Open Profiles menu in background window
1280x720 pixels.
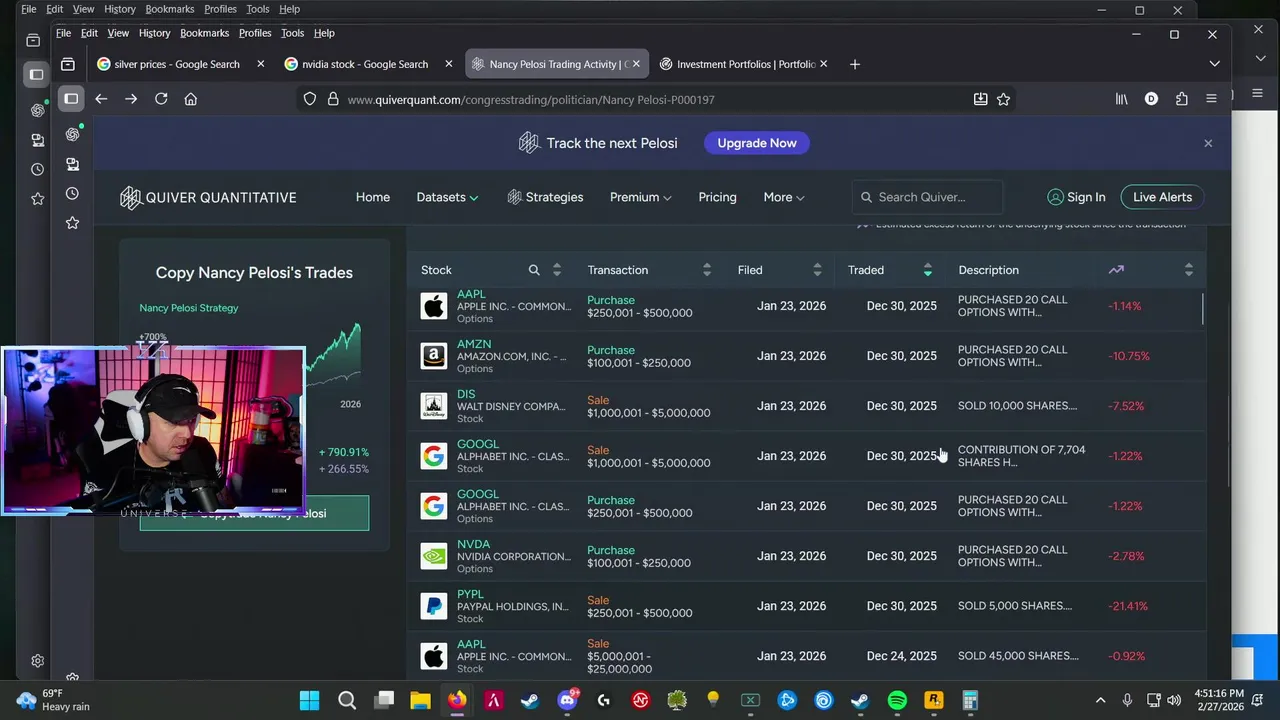[x=220, y=9]
